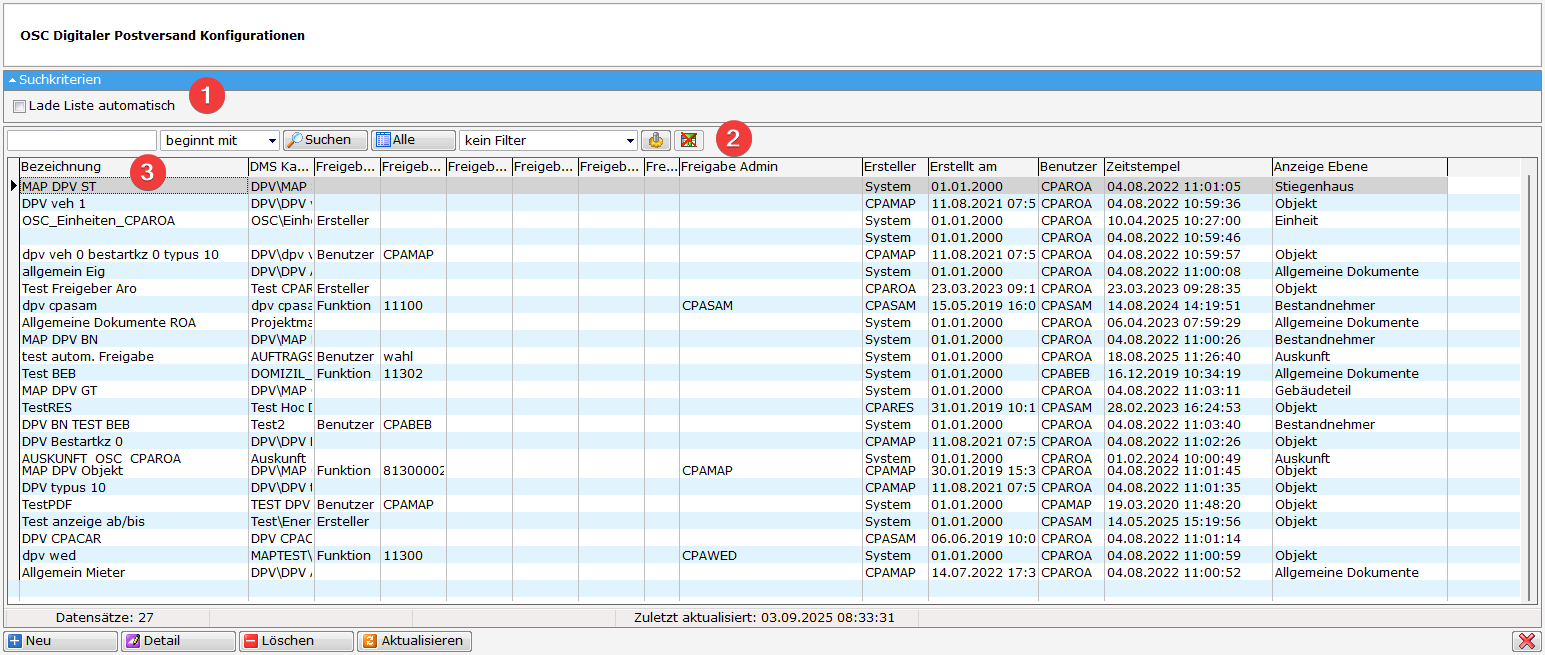Viewport: 1545px width, 655px height.
Task: Show all records with Alle button
Action: pos(413,141)
